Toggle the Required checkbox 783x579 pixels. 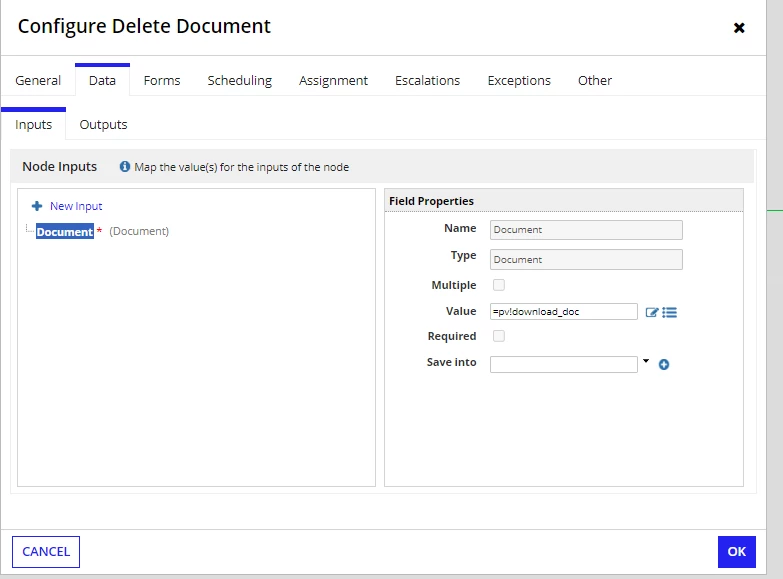click(499, 336)
